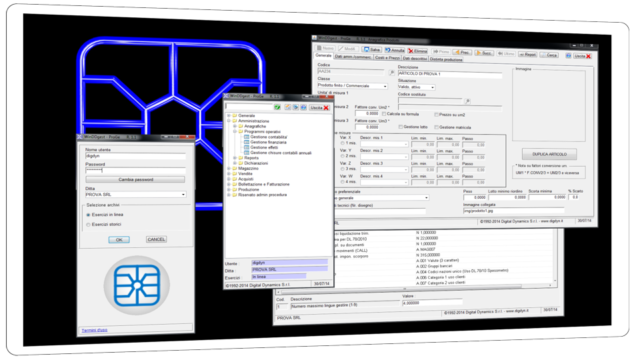Viewport: 640px width, 360px height.
Task: Switch to the Costi e Prezzi tab
Action: (387, 58)
